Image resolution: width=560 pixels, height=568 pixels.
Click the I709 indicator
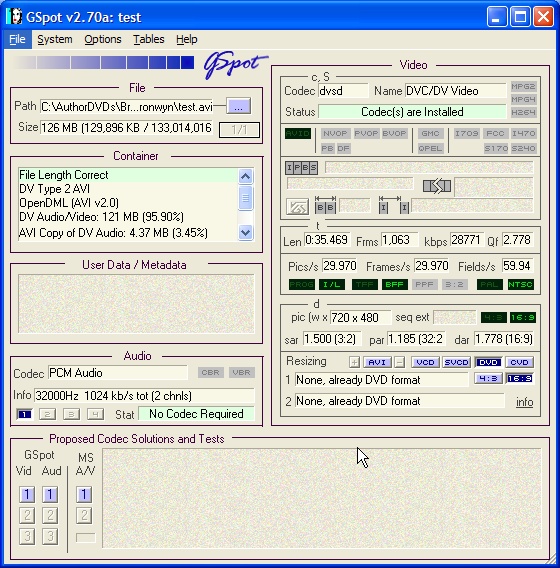pos(467,134)
